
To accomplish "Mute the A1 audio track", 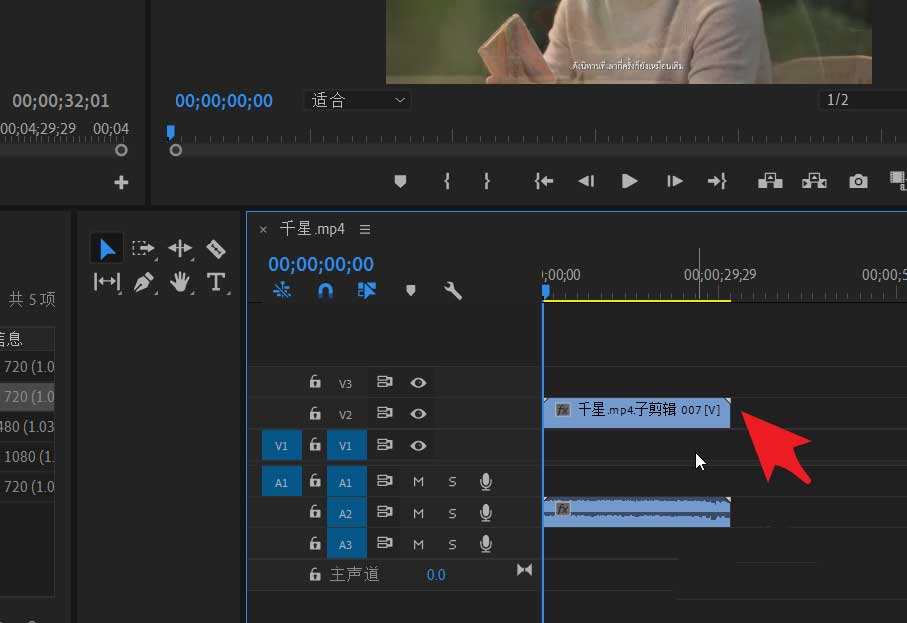I will click(x=418, y=482).
